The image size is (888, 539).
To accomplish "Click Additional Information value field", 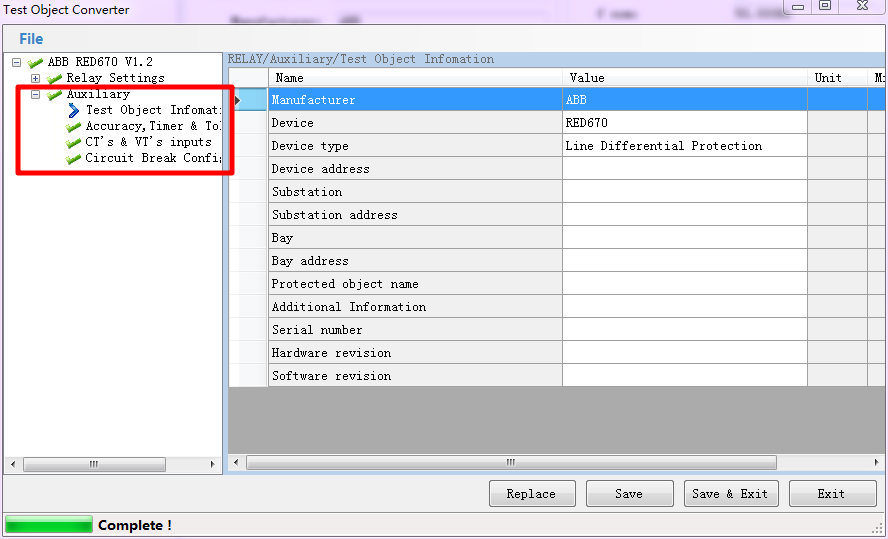I will coord(685,306).
